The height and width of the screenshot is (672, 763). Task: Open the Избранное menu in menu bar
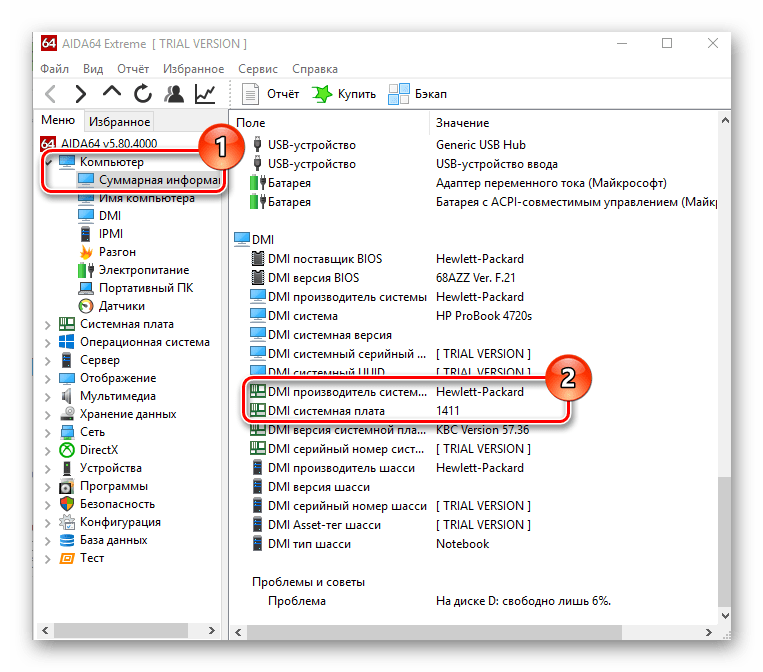[194, 69]
